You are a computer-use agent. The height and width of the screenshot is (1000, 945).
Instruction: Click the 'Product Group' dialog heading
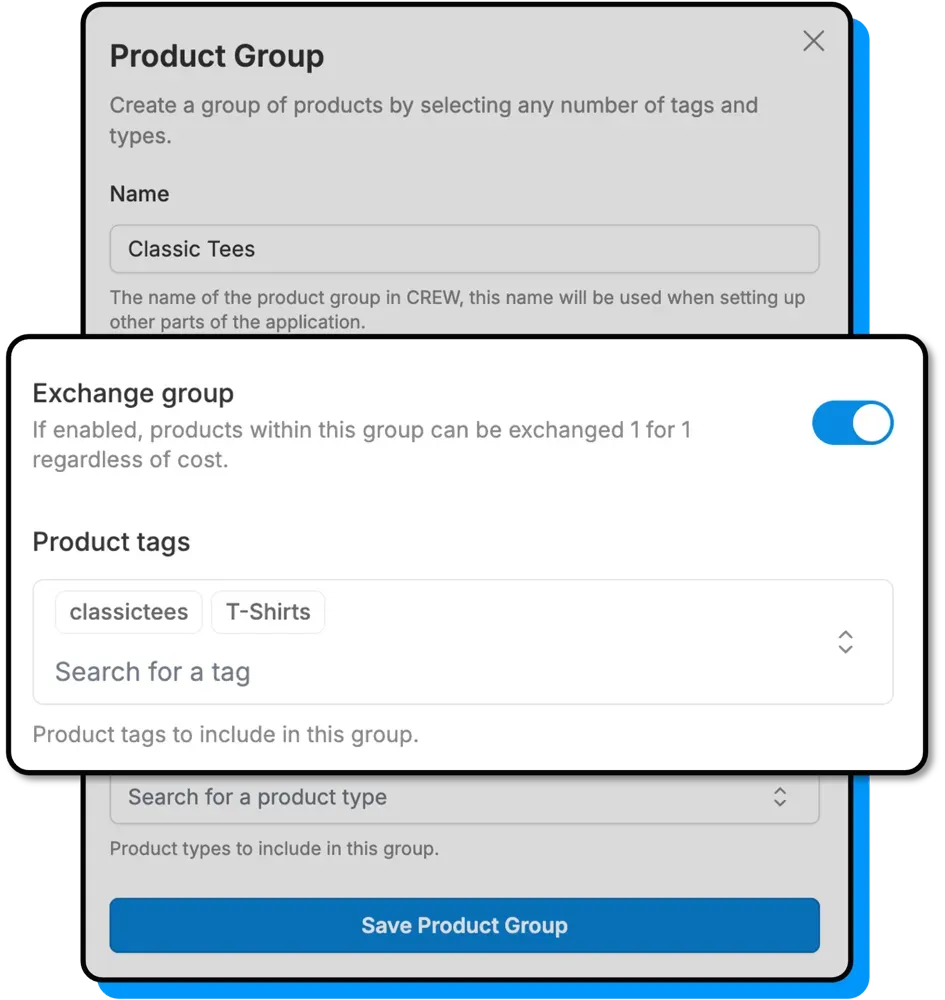click(217, 56)
